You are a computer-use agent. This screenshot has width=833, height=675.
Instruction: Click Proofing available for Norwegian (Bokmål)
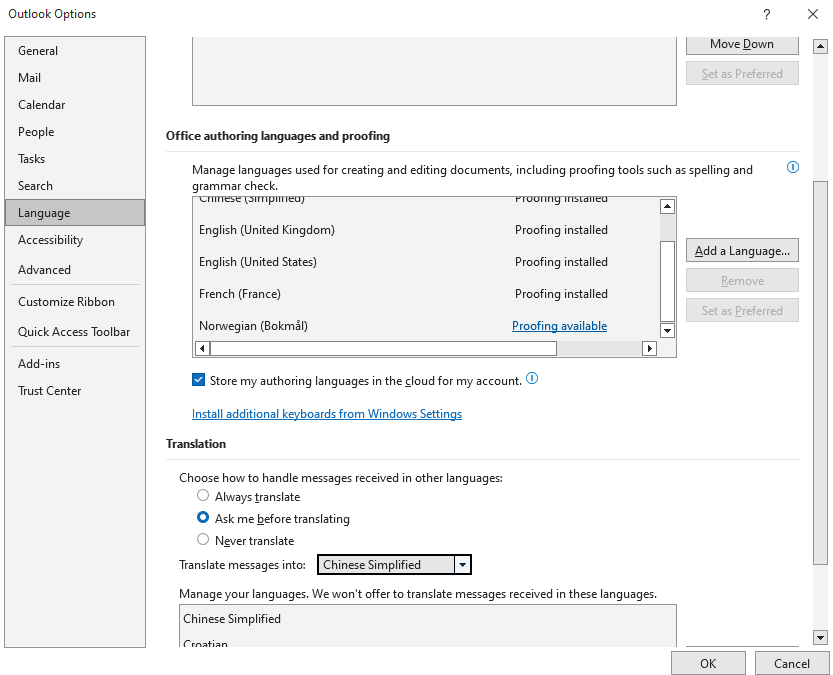pyautogui.click(x=559, y=325)
